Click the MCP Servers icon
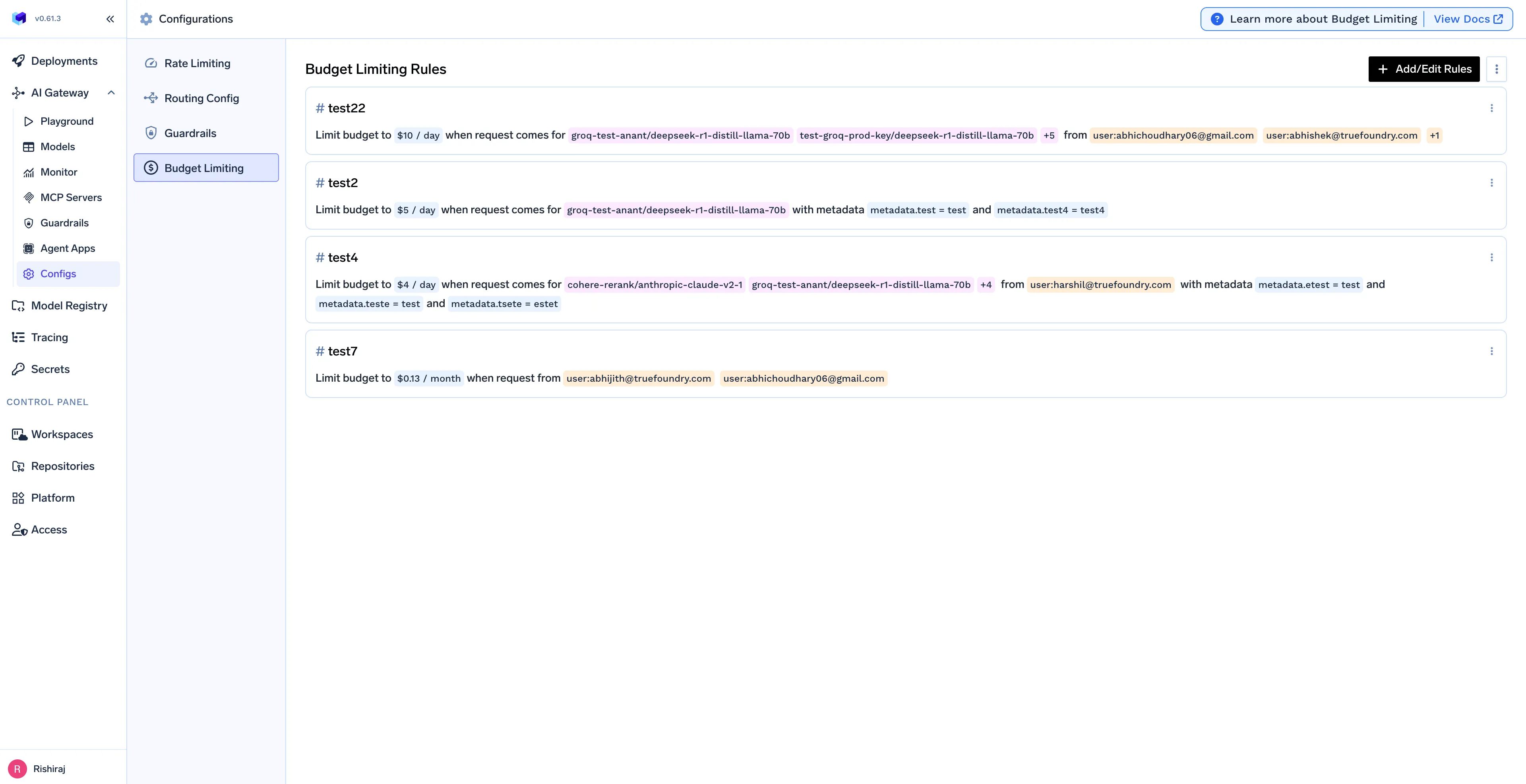Viewport: 1526px width, 784px height. point(29,198)
